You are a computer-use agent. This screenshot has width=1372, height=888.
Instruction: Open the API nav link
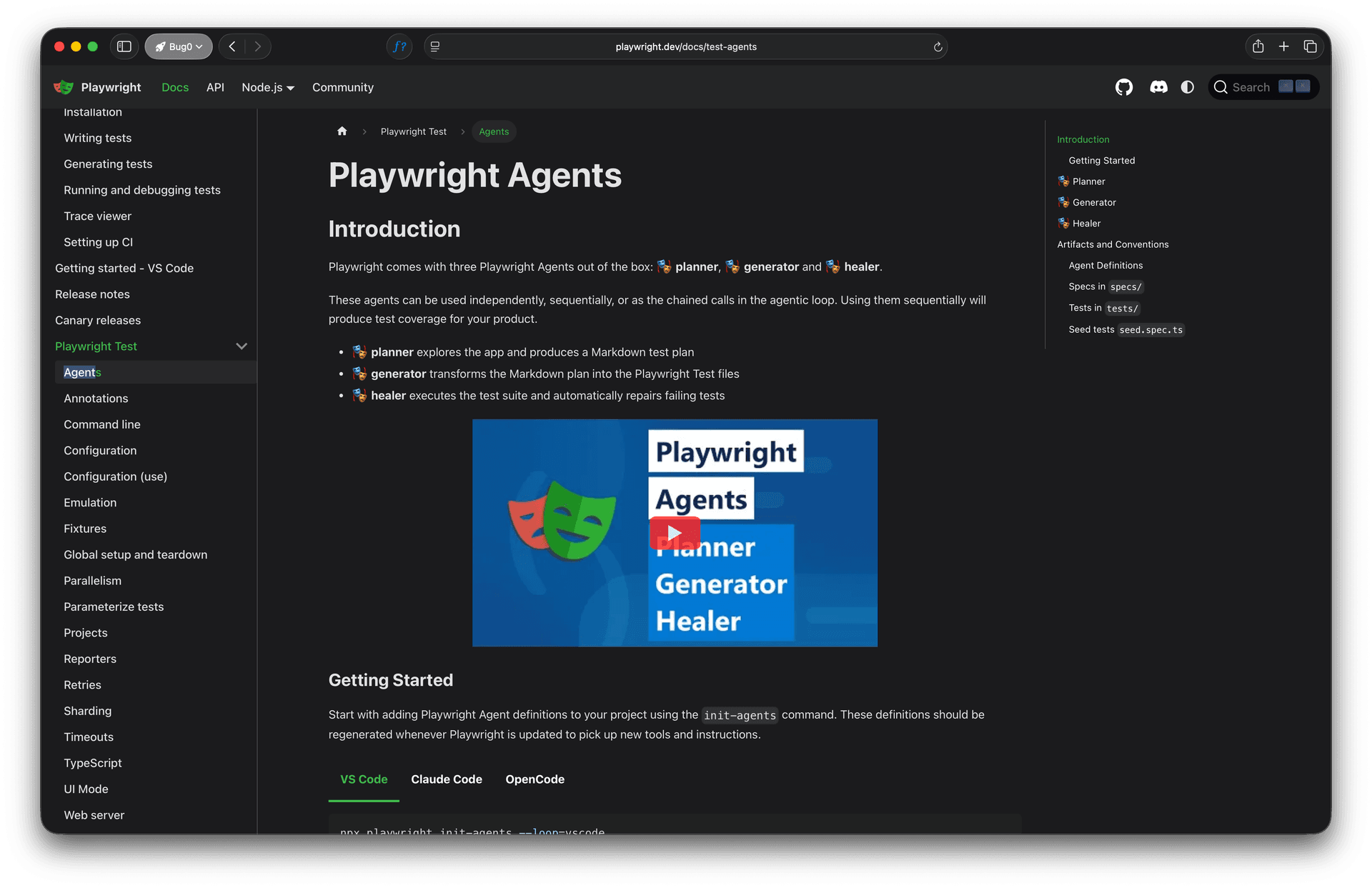tap(215, 87)
